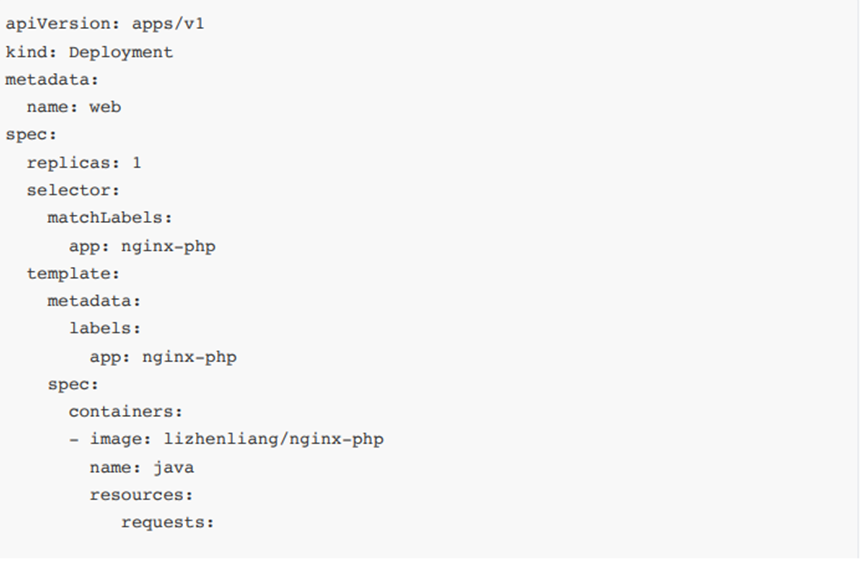
Task: Click app: nginx-php under matchLabels
Action: tap(141, 245)
